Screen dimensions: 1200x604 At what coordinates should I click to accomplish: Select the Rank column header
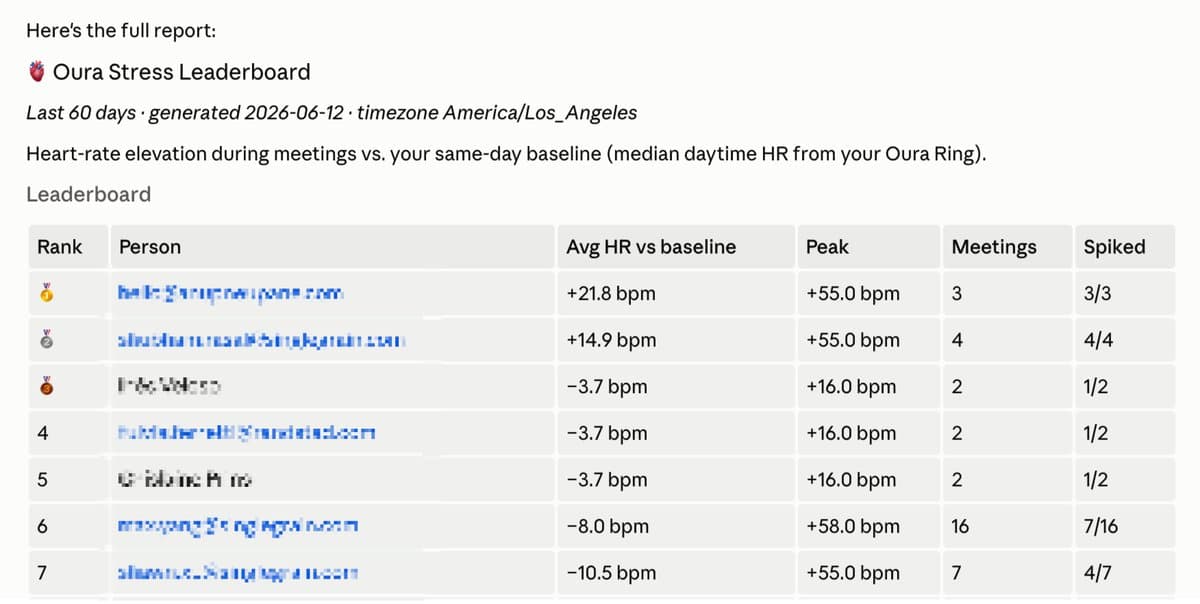point(60,247)
